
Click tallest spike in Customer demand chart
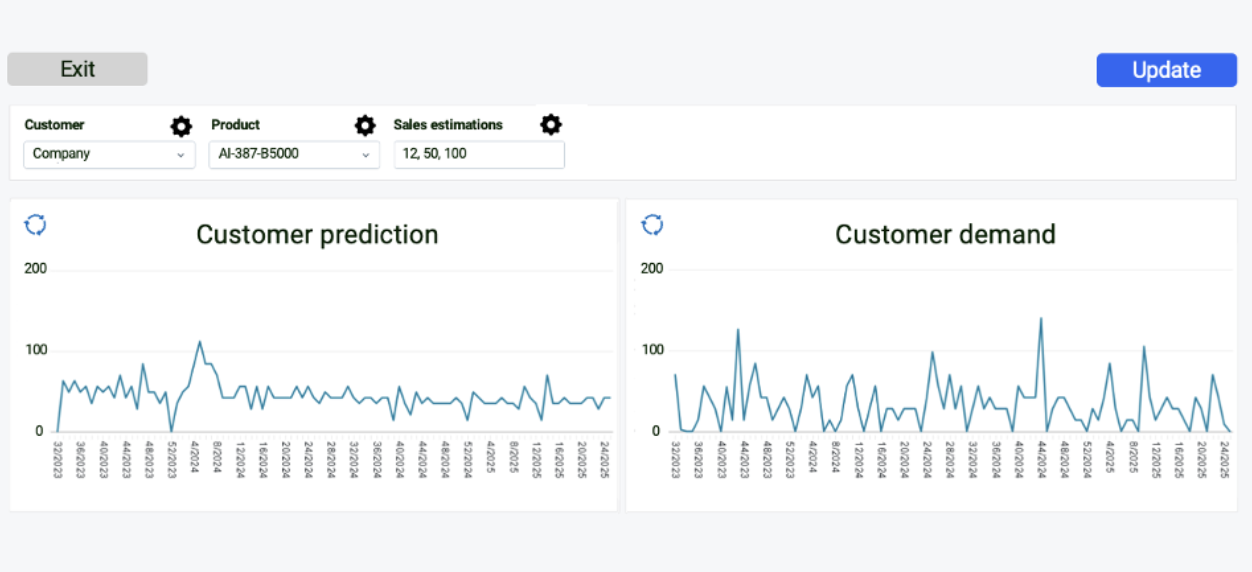click(1041, 319)
